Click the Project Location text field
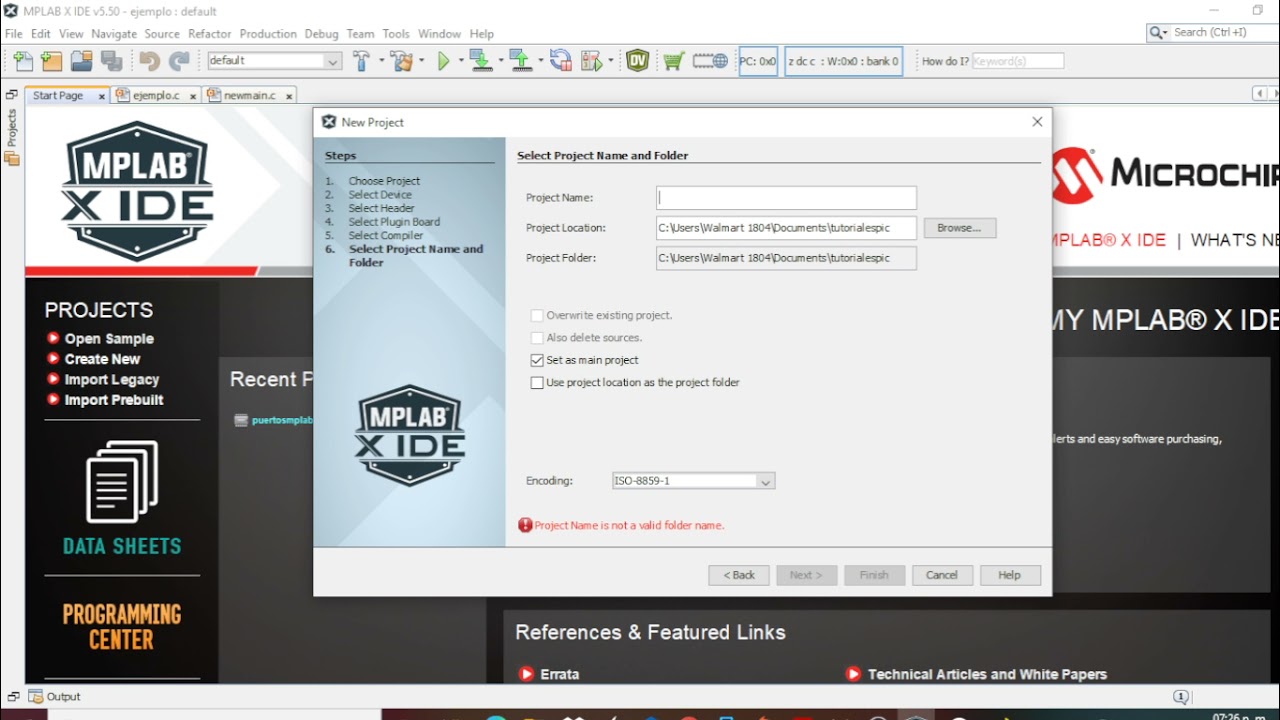Viewport: 1280px width, 720px height. point(786,228)
